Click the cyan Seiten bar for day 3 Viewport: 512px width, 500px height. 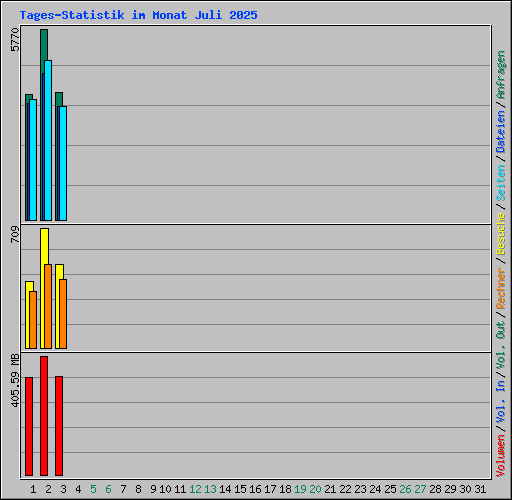pos(63,163)
